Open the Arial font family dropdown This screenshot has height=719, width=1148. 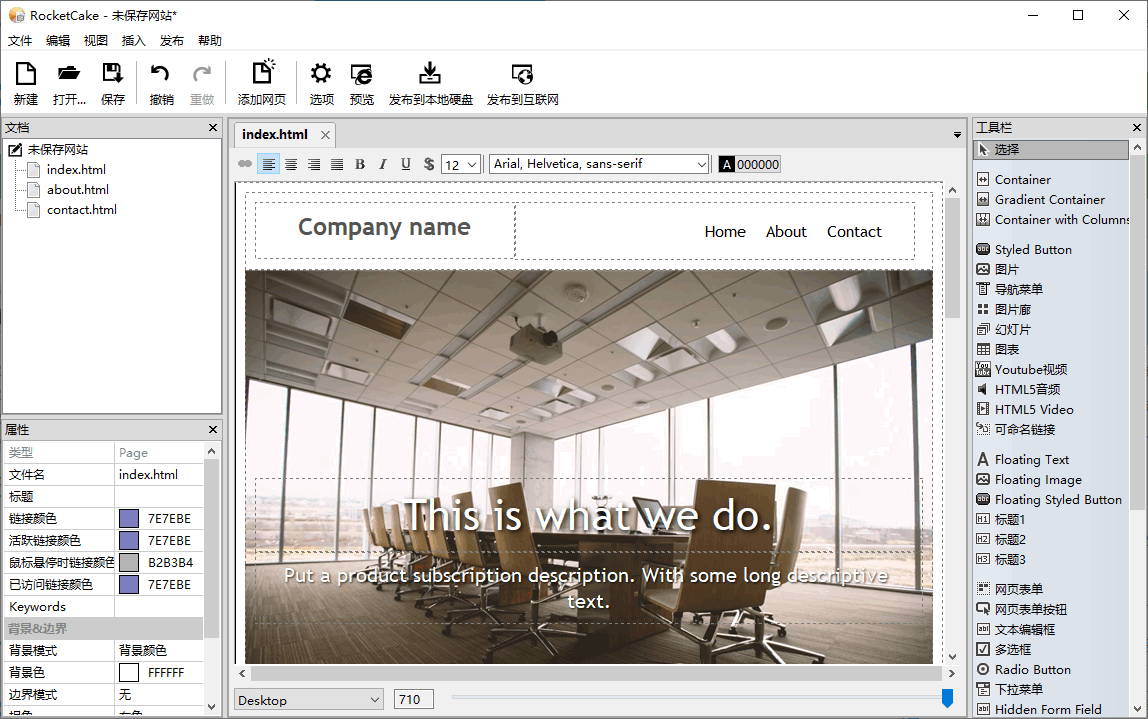click(x=599, y=164)
